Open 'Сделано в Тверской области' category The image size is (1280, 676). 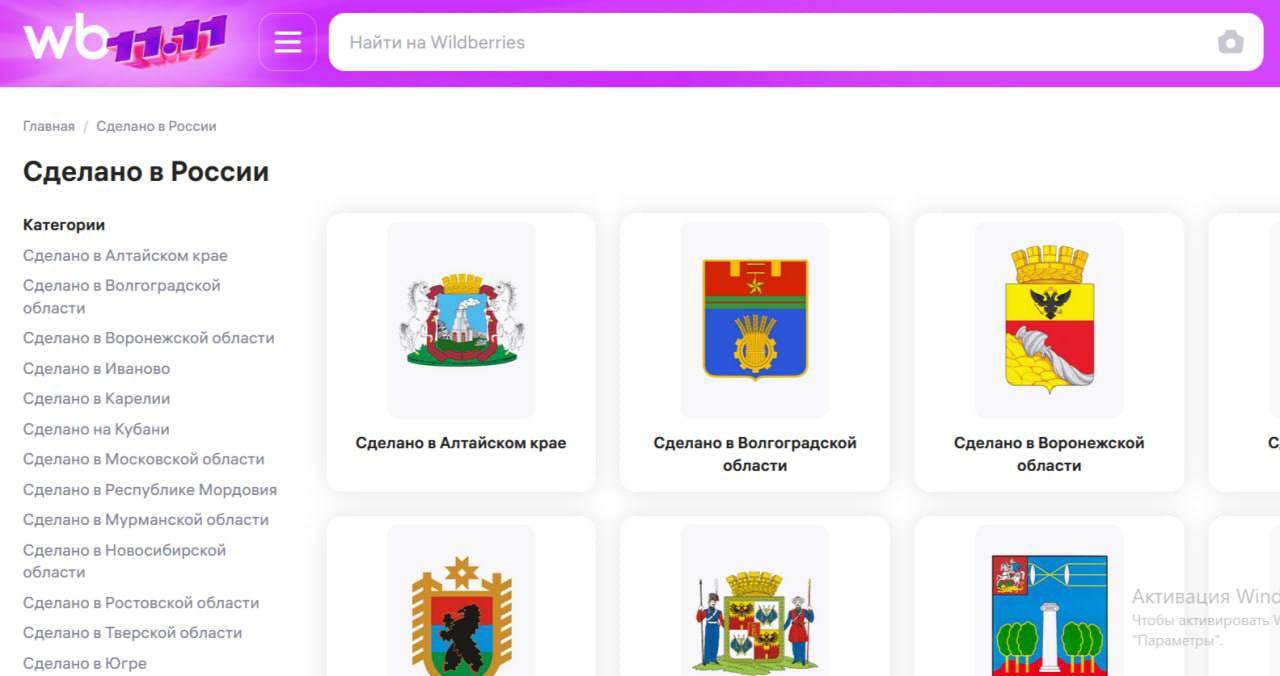[x=132, y=633]
